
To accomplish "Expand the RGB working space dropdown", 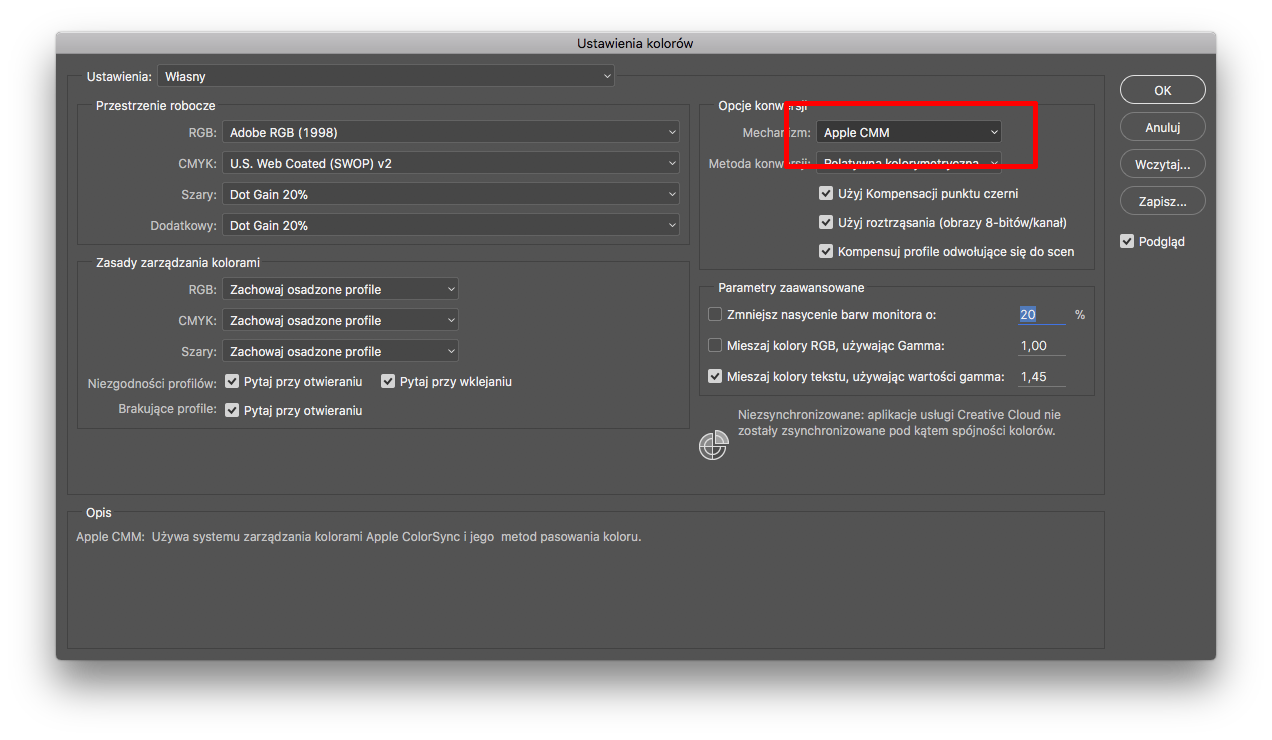I will point(452,132).
